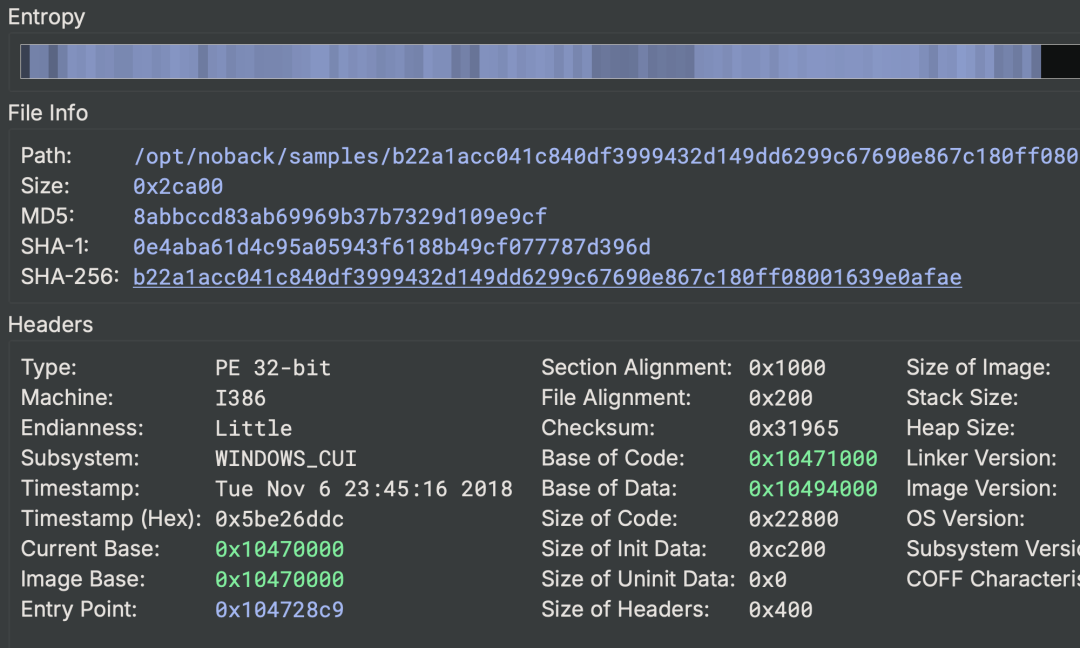Click the PE 32-bit type value
The image size is (1080, 648).
(x=272, y=368)
